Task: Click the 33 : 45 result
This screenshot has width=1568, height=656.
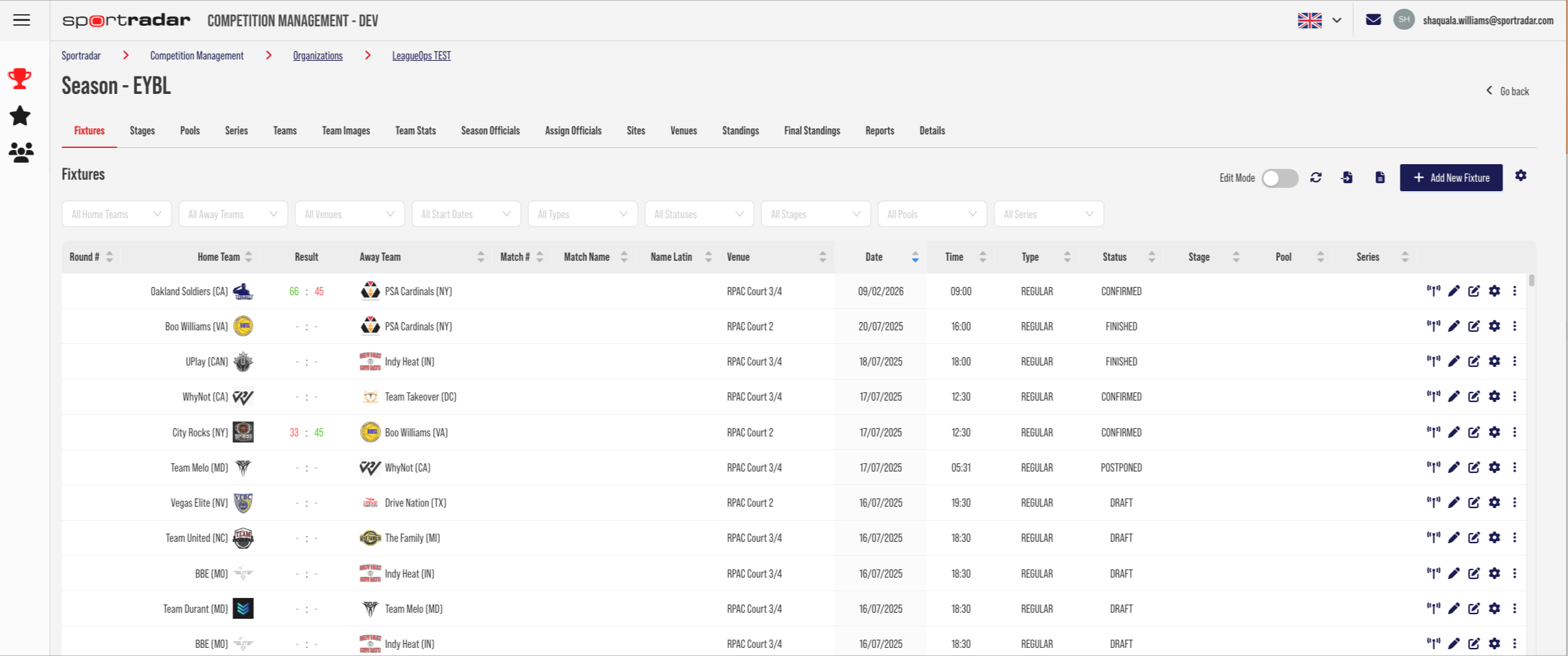Action: click(307, 432)
